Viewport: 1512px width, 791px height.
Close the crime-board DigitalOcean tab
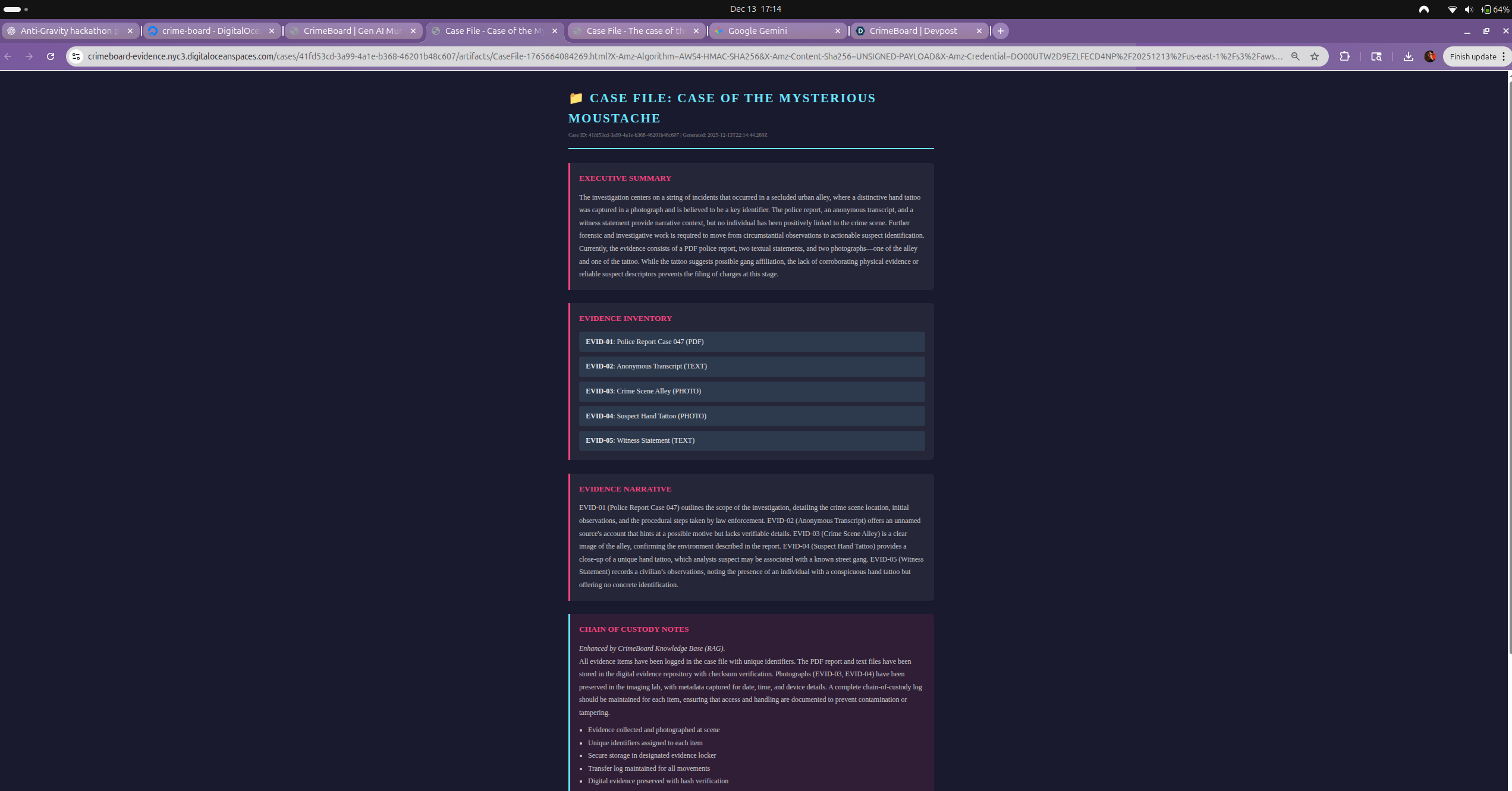point(272,31)
